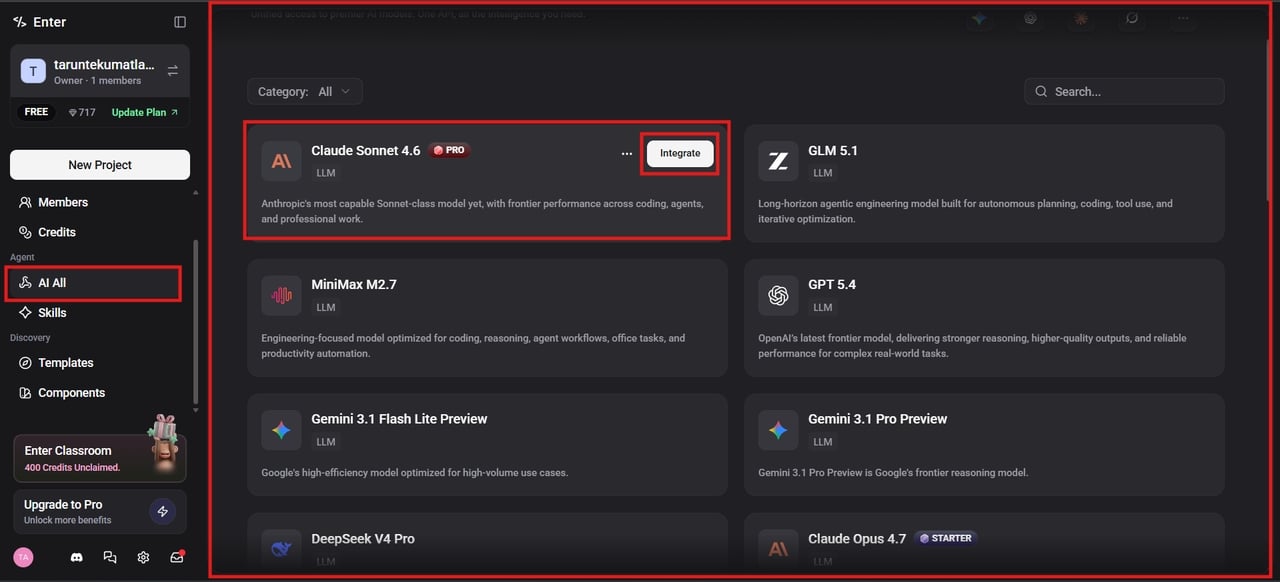The width and height of the screenshot is (1280, 582).
Task: Click the Anthropic logo on Claude Opus 4.7
Action: point(778,548)
